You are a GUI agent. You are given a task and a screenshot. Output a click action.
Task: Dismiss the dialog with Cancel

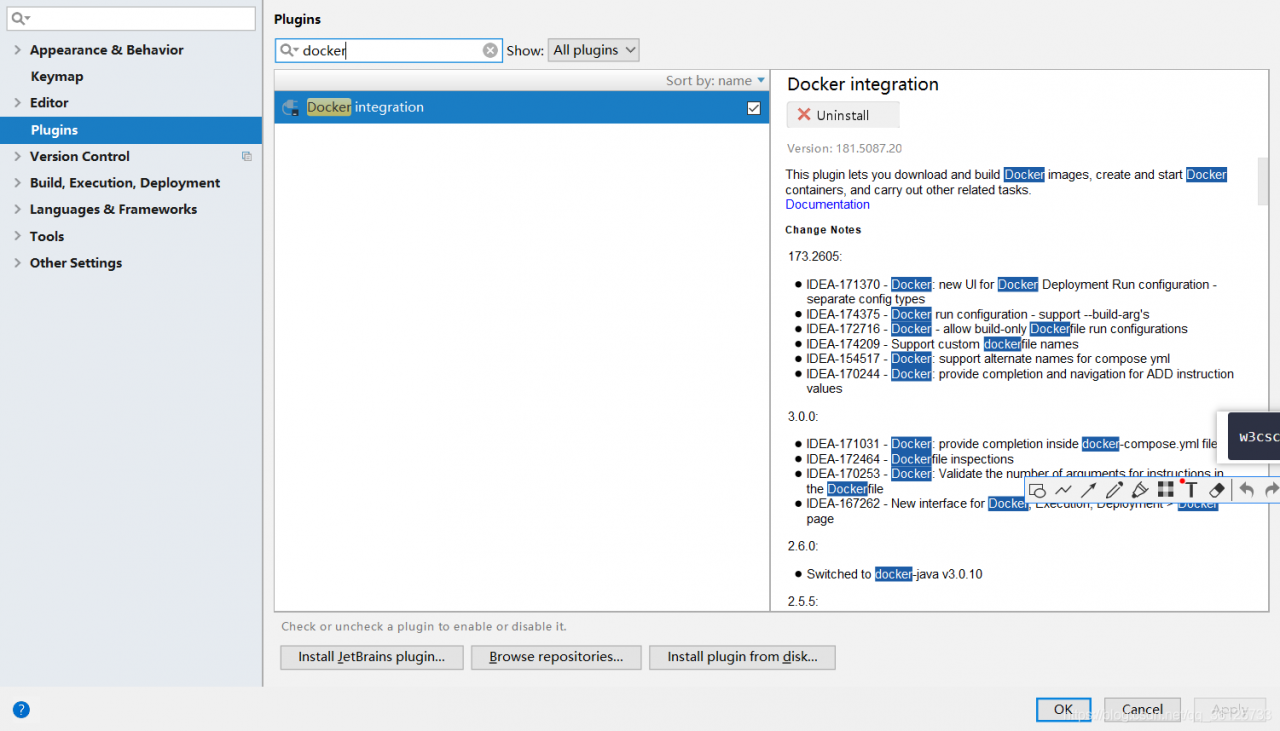point(1141,709)
